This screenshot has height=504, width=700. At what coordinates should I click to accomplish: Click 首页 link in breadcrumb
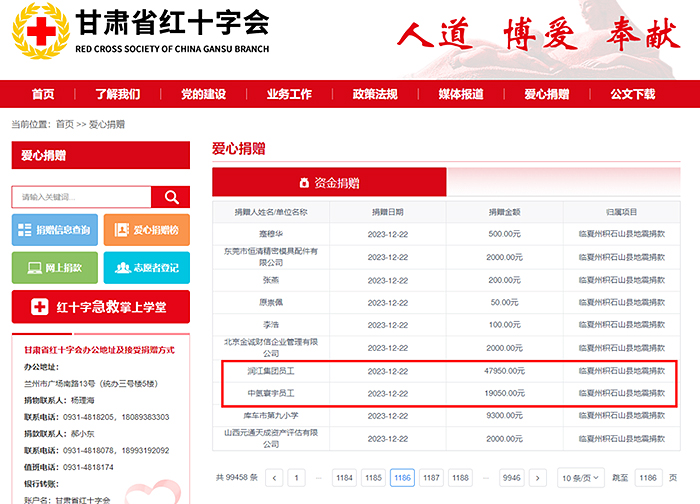tap(64, 124)
